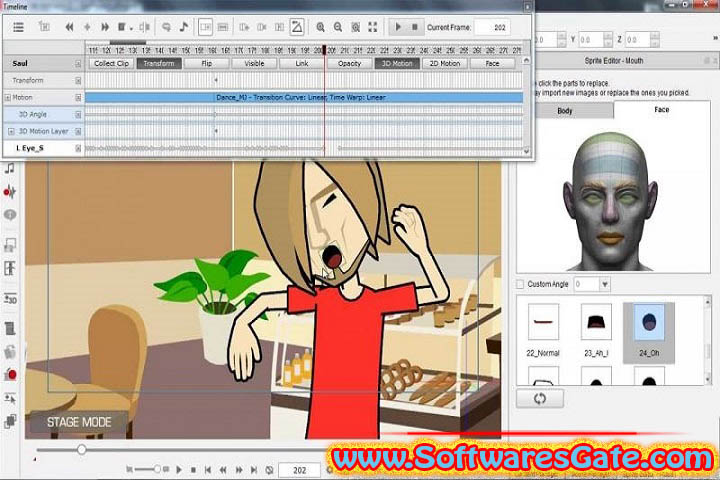Select the 24_Oh mouth sprite
The height and width of the screenshot is (480, 720).
point(649,332)
